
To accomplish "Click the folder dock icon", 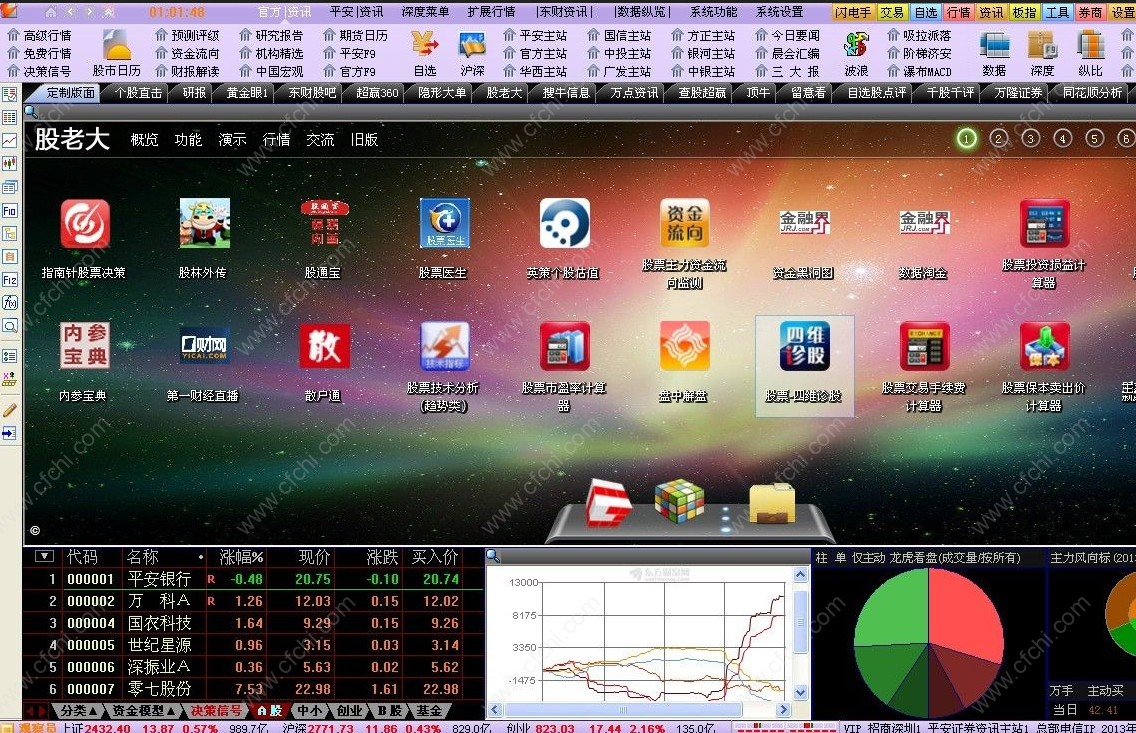I will [772, 503].
